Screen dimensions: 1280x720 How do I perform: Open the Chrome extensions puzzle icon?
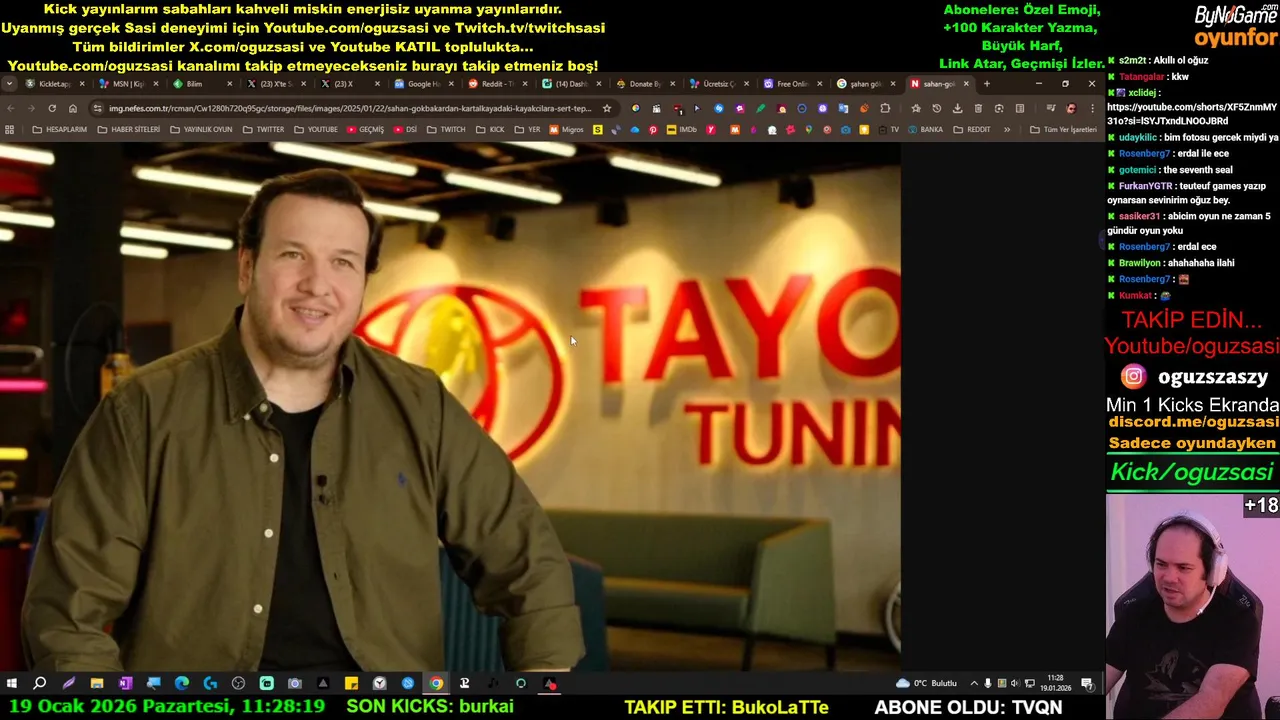(x=885, y=108)
